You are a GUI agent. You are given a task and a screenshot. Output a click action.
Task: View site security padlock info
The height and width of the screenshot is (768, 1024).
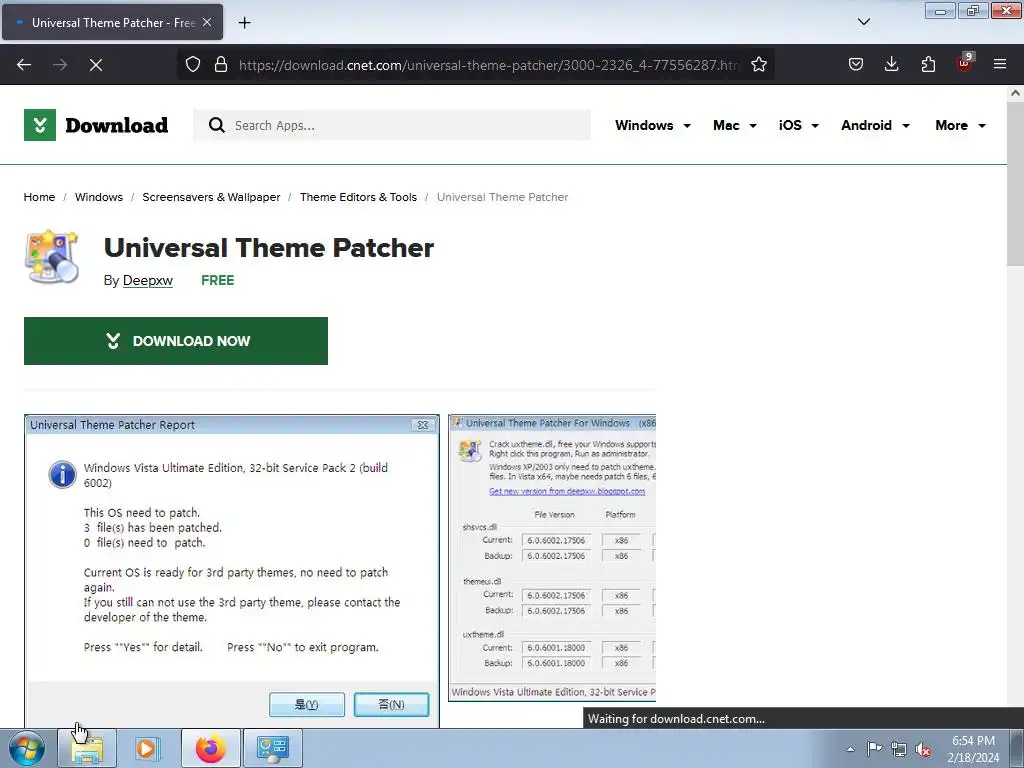click(221, 65)
